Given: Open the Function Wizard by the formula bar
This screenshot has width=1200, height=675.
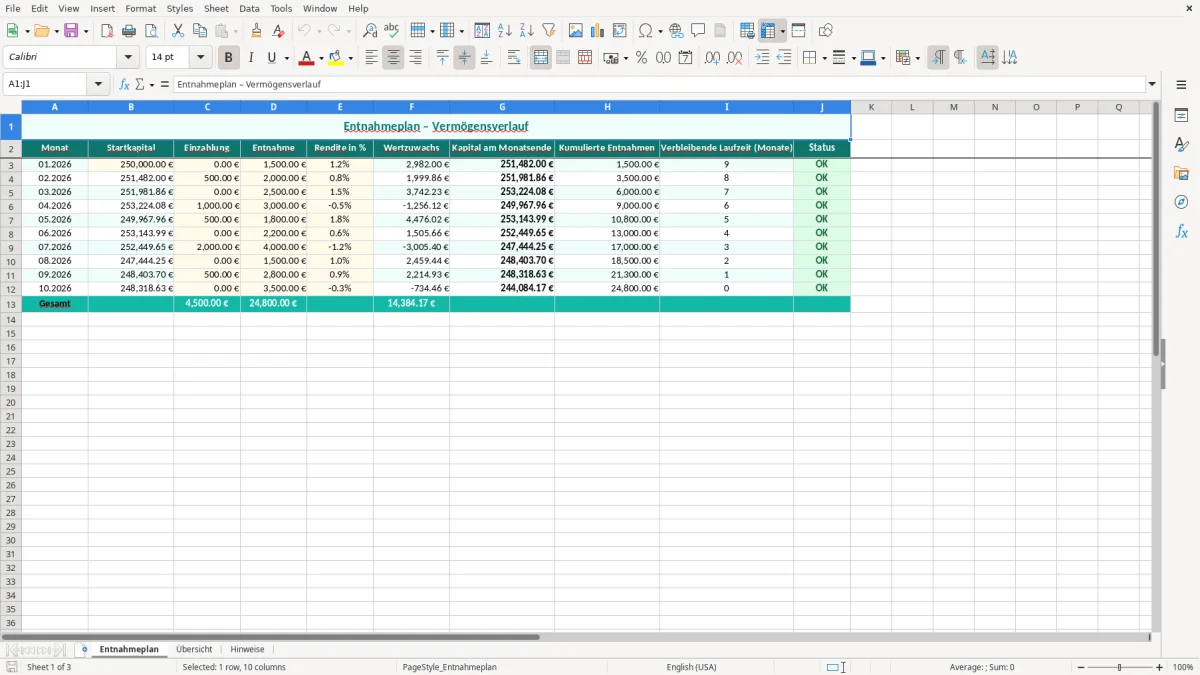Looking at the screenshot, I should 125,85.
